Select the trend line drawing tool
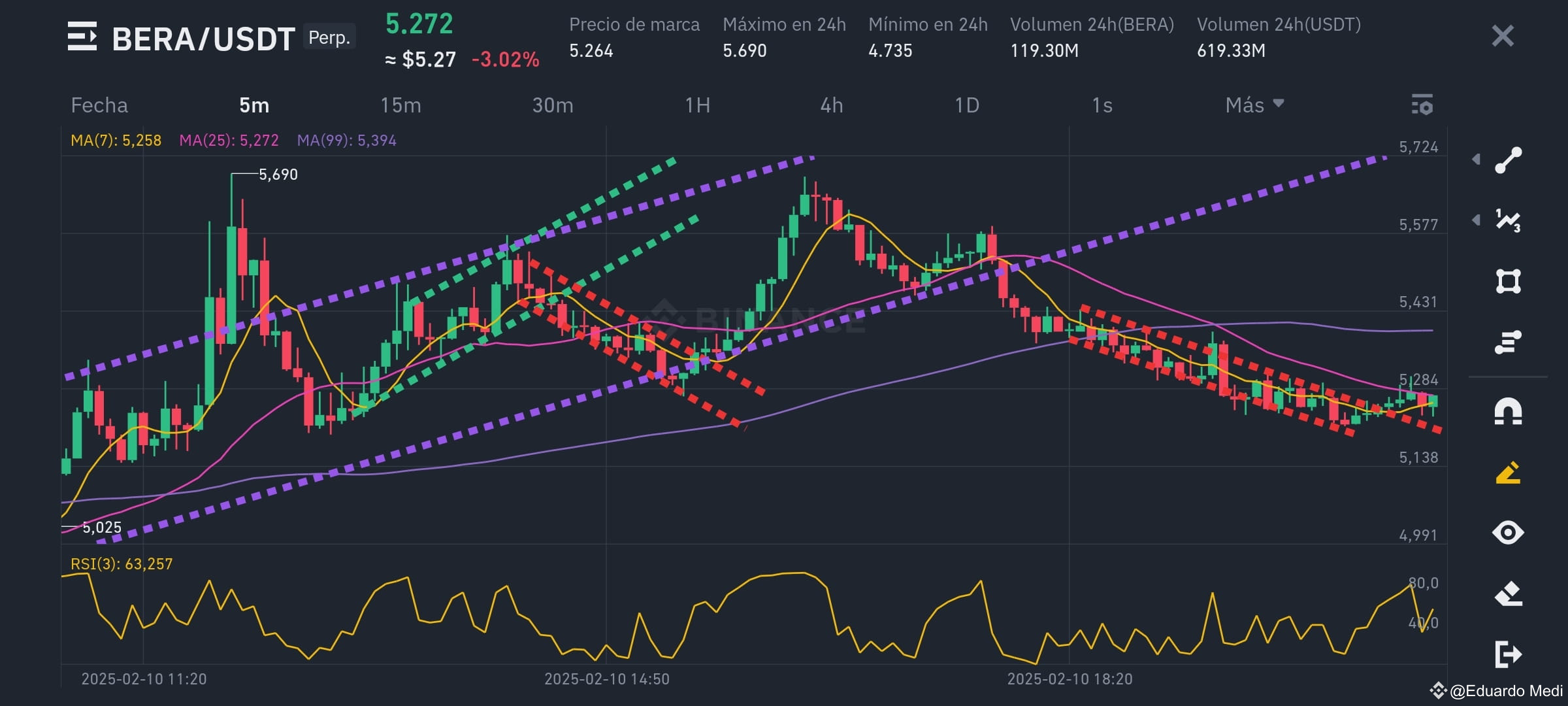 [1509, 160]
